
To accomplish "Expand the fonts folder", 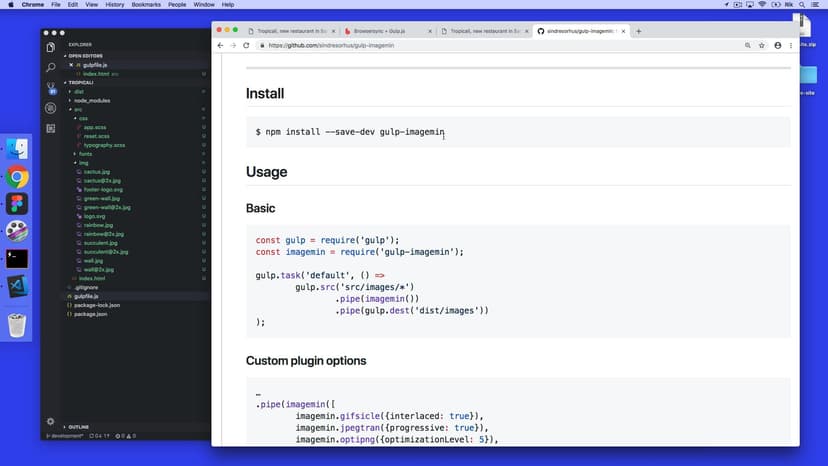I will coord(85,154).
